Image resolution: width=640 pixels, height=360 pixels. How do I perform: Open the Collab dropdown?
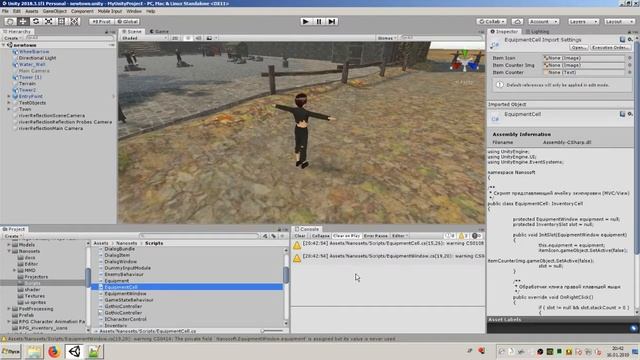(x=491, y=21)
